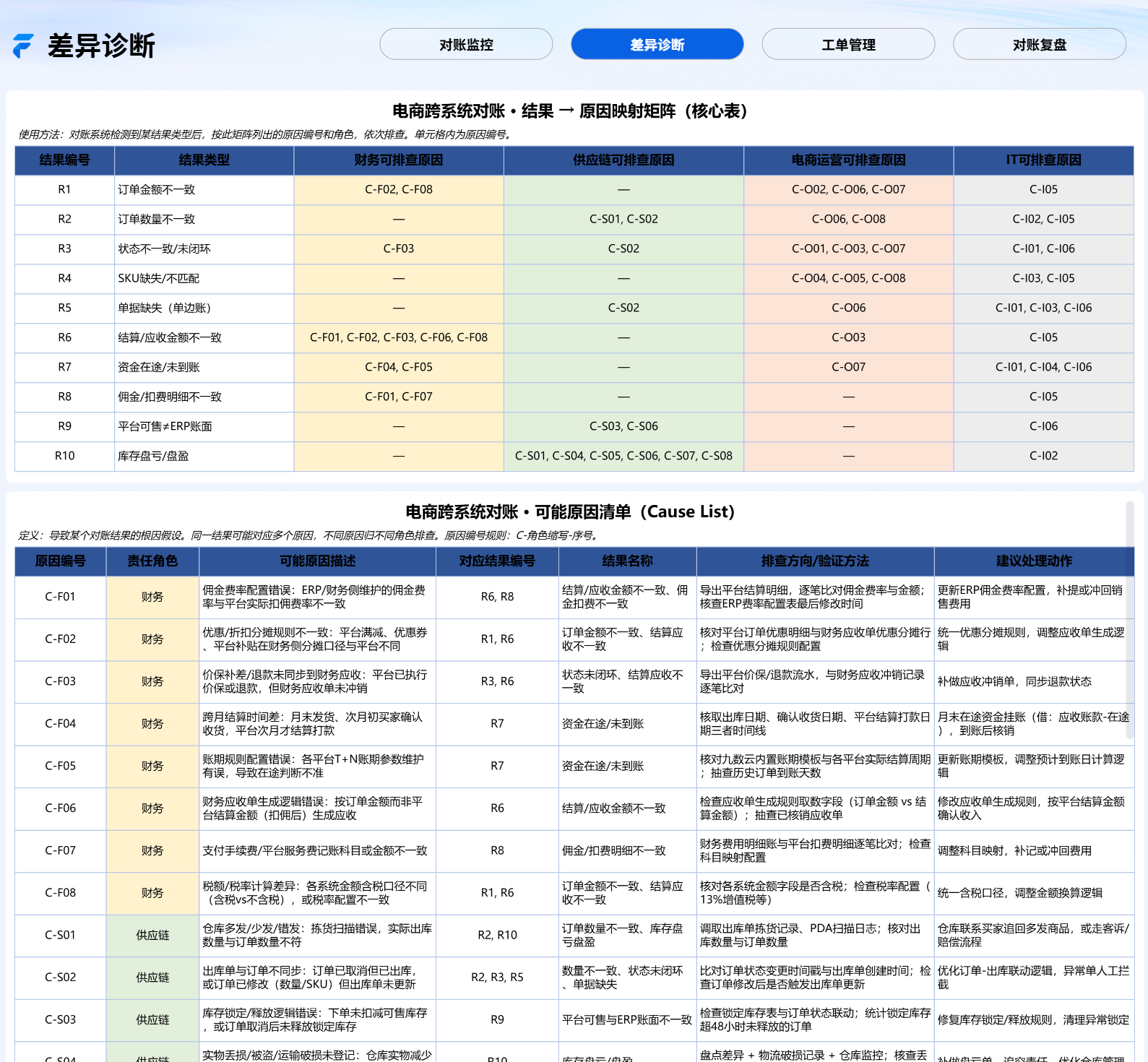Click the 建议处理动作 column header
The width and height of the screenshot is (1148, 1062).
[x=1035, y=561]
